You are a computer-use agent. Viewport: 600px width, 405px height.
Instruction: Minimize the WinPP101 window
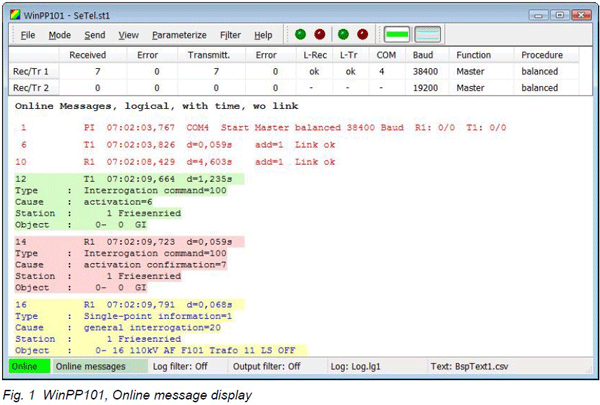539,15
